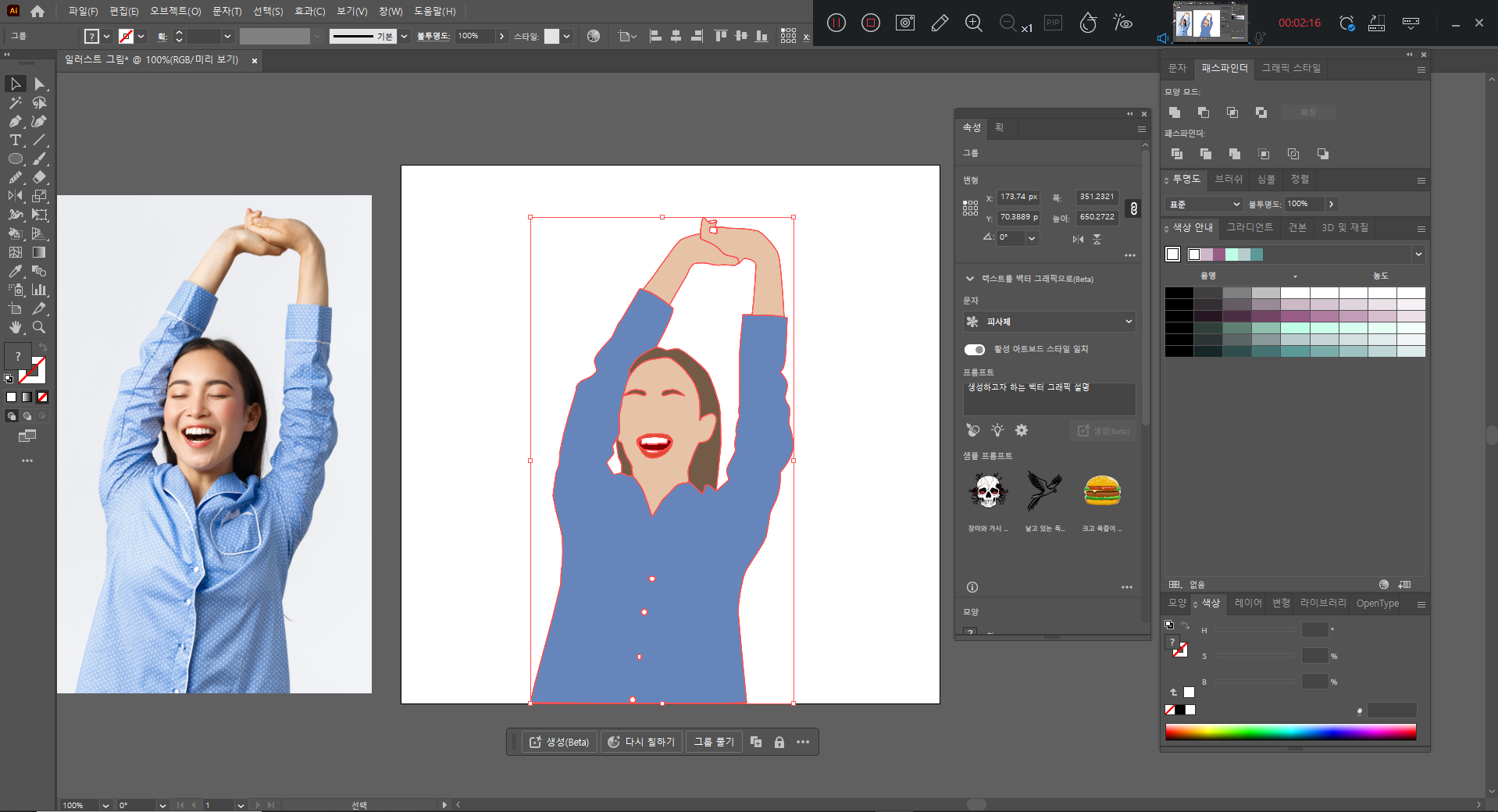Image resolution: width=1498 pixels, height=812 pixels.
Task: Collapse the 텍스트를 벡터 그래픽으로 section
Action: click(x=970, y=279)
